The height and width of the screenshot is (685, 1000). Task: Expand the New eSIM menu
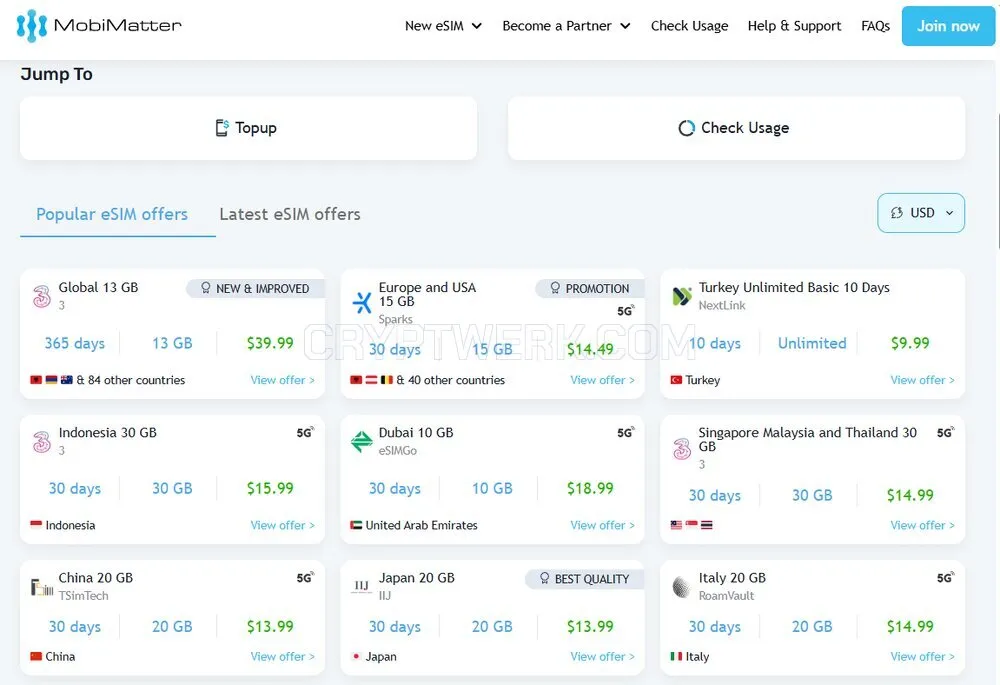pos(443,26)
